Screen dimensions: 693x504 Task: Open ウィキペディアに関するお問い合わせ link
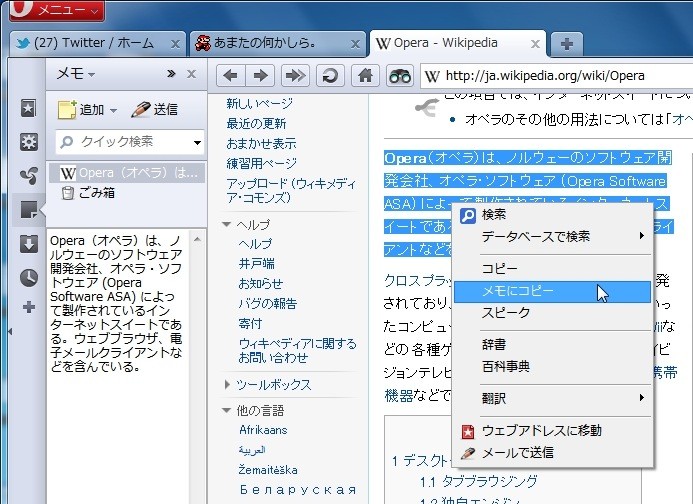pos(297,351)
